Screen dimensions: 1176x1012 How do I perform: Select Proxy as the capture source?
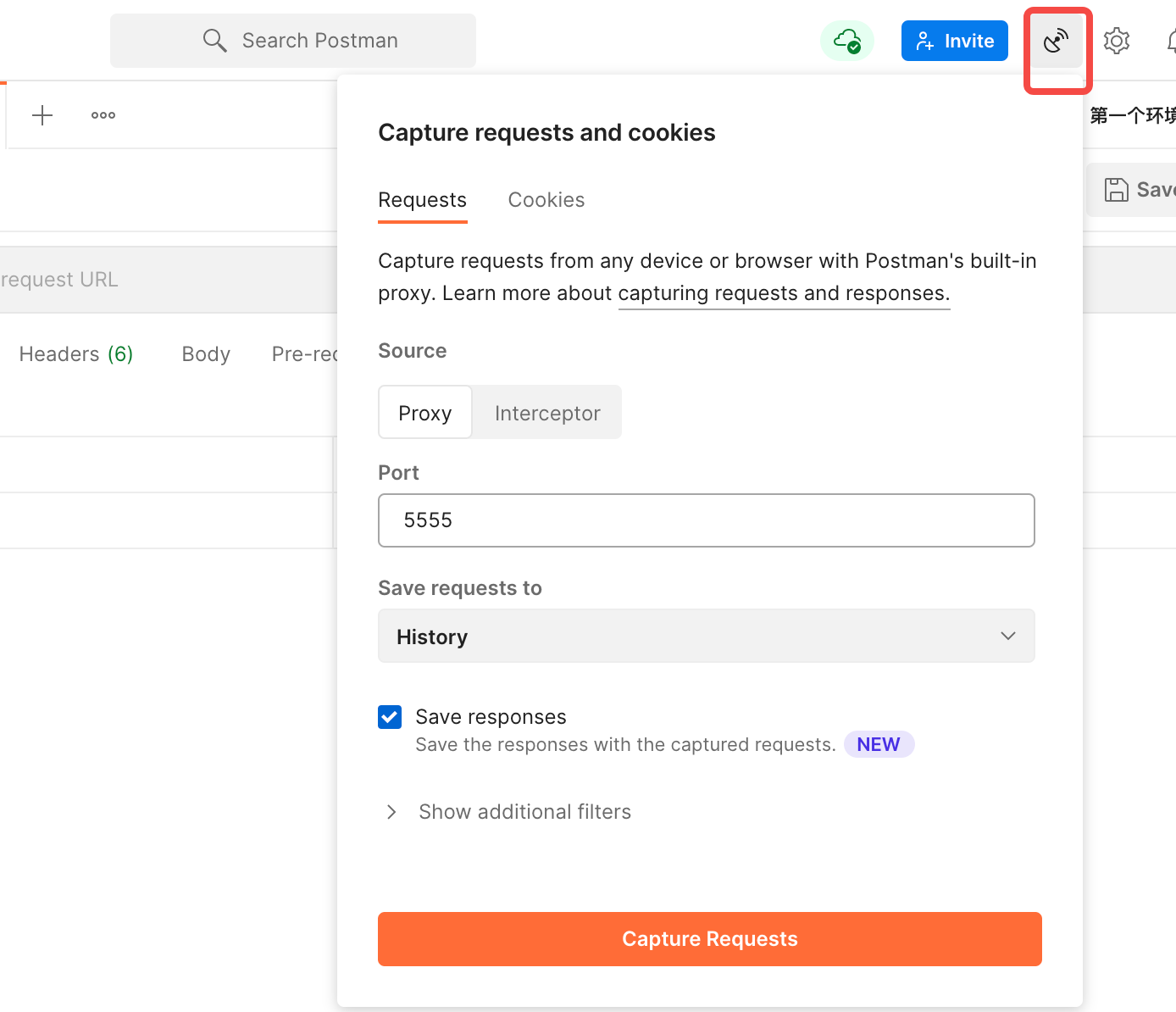click(x=424, y=413)
